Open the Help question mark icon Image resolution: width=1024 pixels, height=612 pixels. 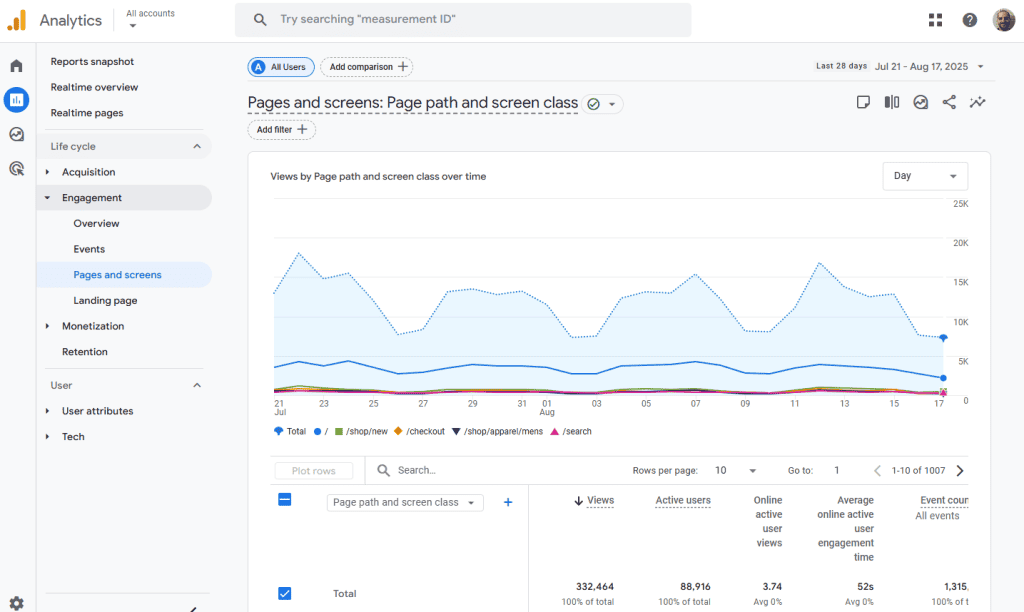(969, 20)
